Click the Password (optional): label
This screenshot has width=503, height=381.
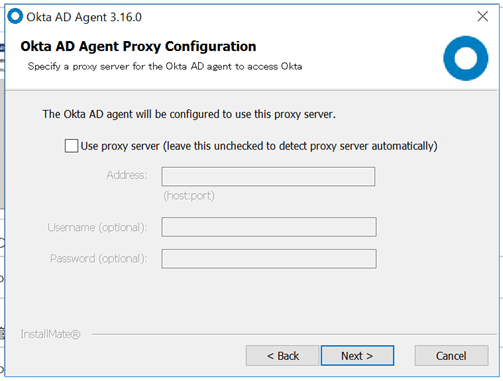[x=99, y=259]
